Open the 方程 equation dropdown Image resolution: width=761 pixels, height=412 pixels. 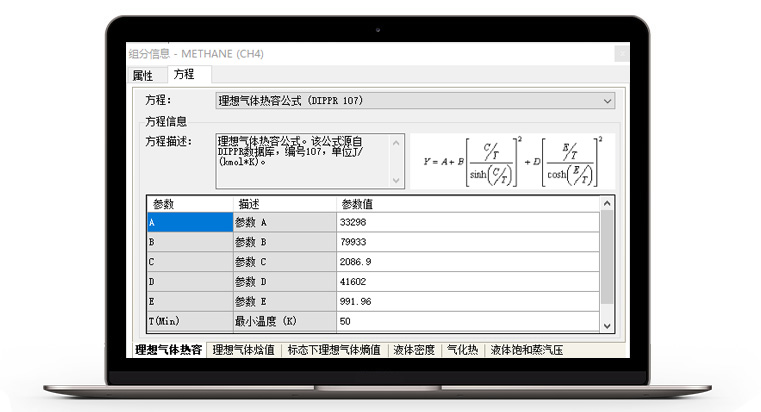click(x=607, y=101)
